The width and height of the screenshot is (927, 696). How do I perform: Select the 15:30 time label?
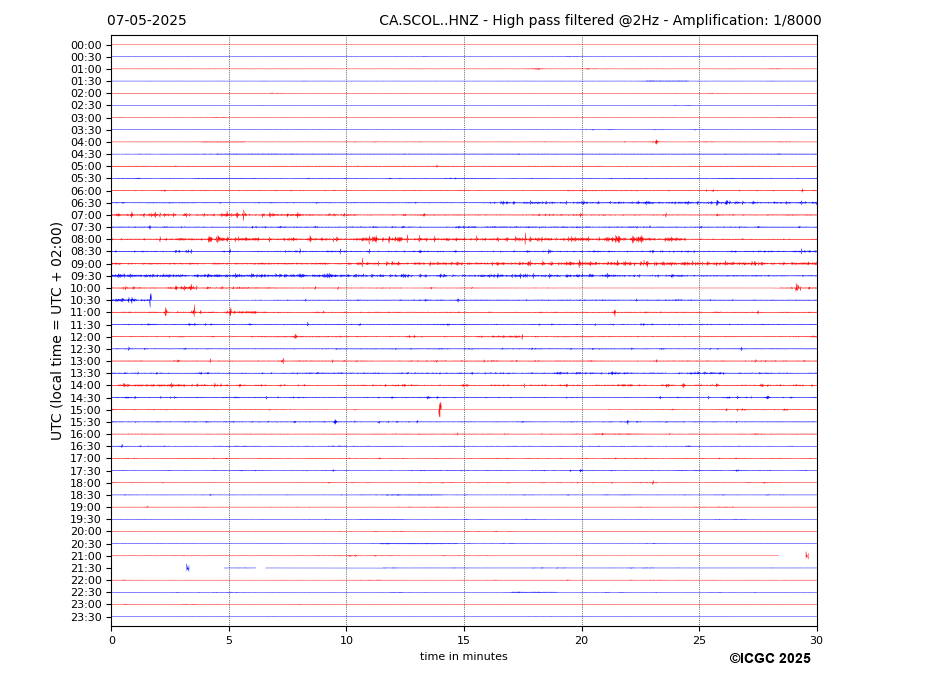tap(86, 422)
